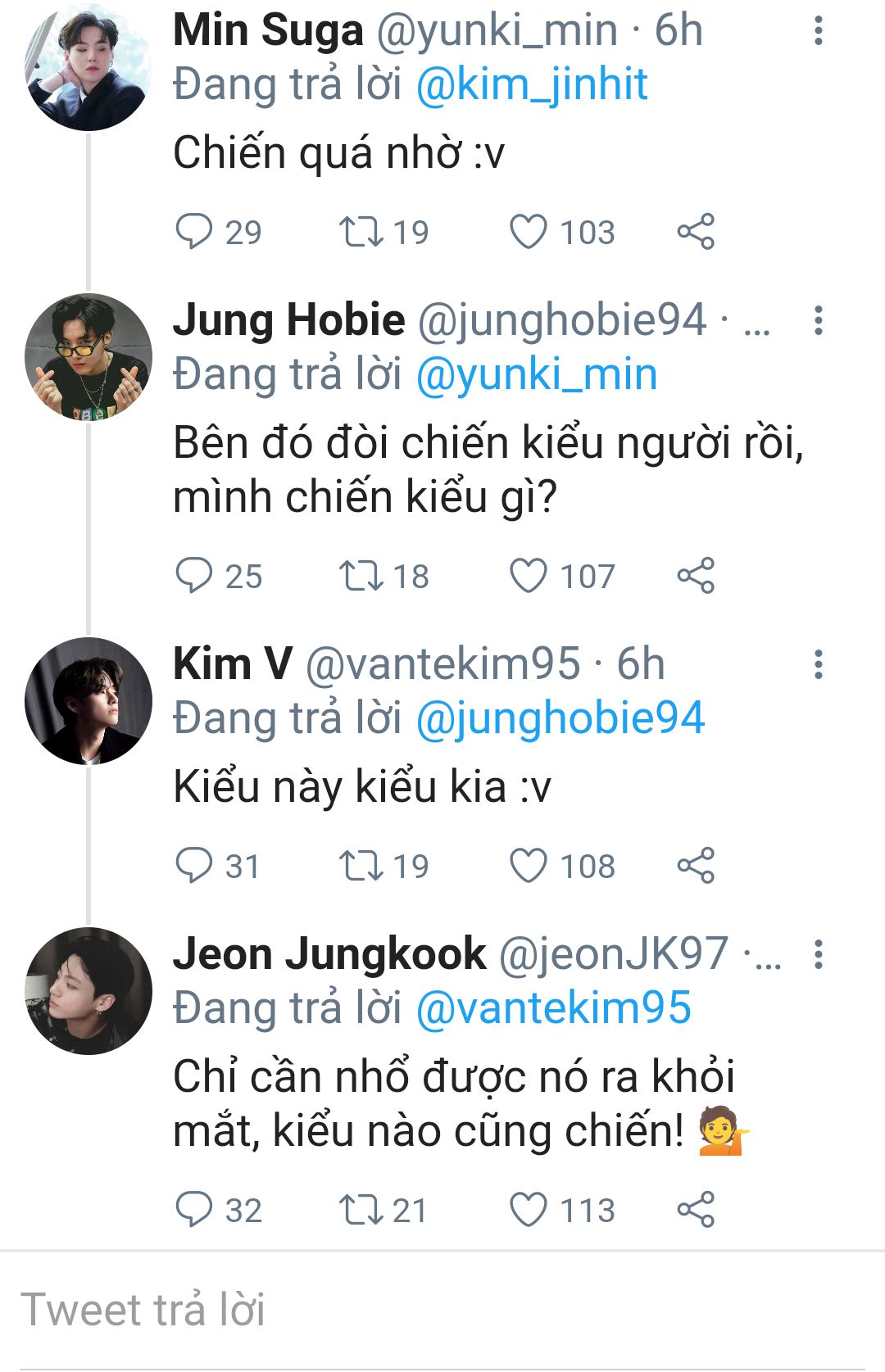885x1372 pixels.
Task: Open more options on Min Suga's tweet
Action: click(818, 30)
